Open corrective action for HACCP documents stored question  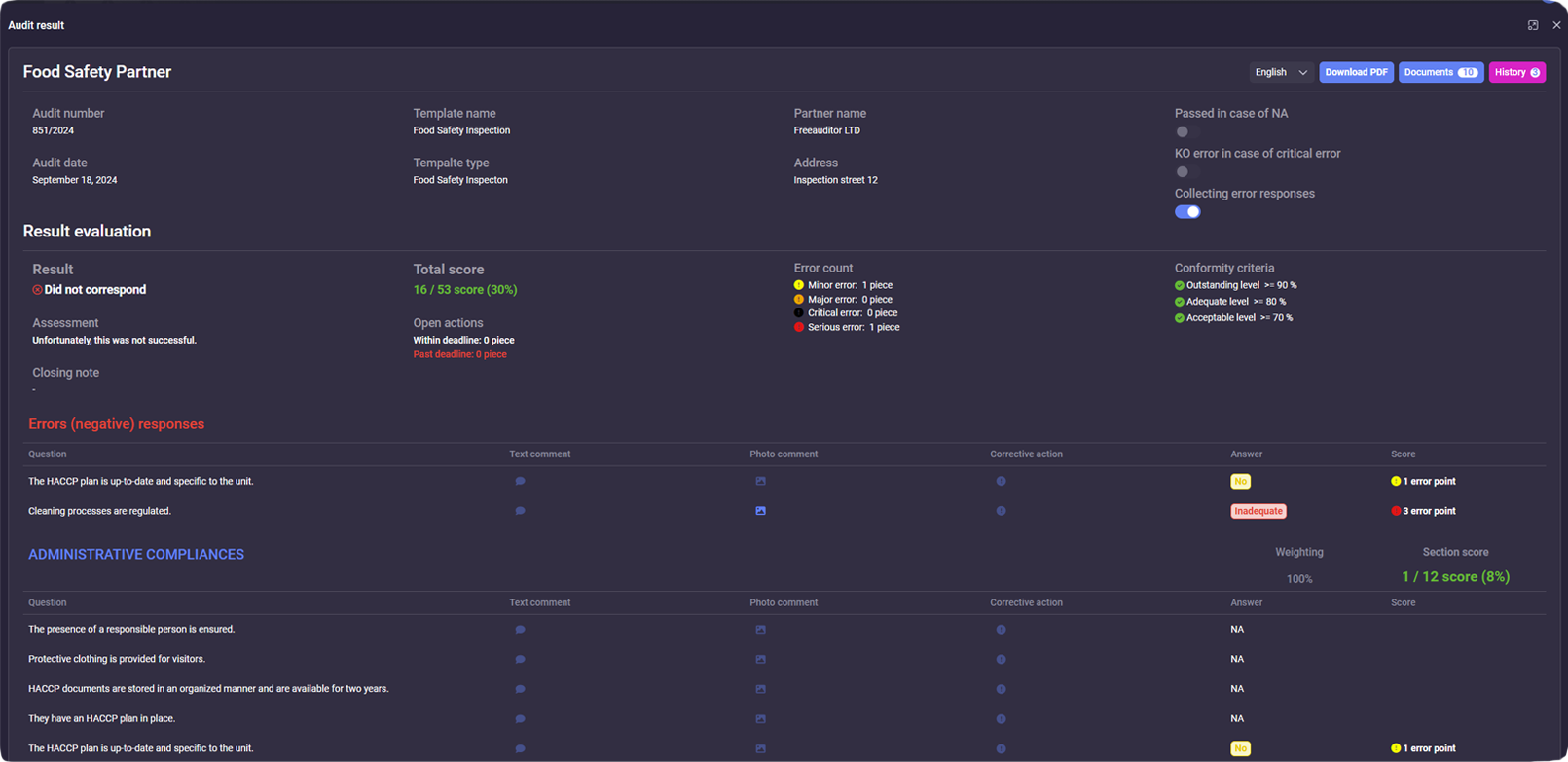pyautogui.click(x=1001, y=689)
